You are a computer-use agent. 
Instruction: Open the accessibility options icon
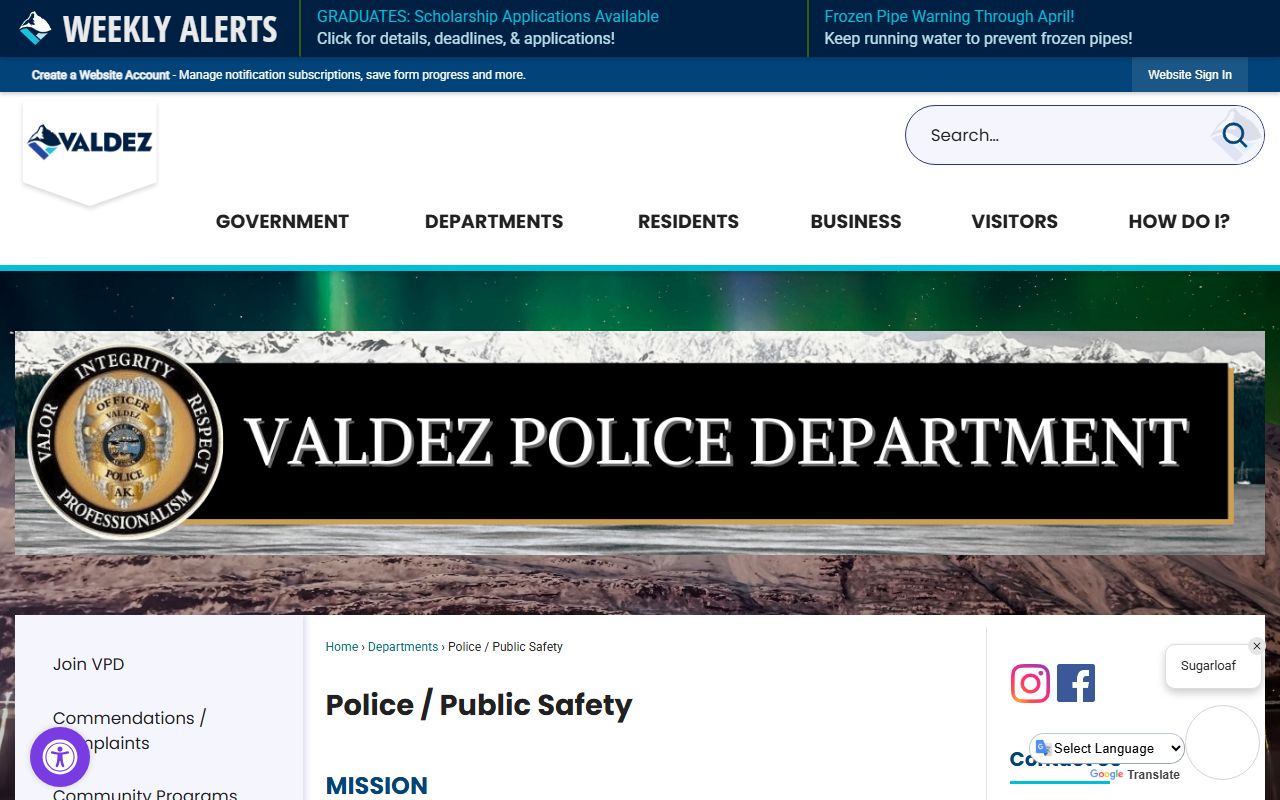60,757
